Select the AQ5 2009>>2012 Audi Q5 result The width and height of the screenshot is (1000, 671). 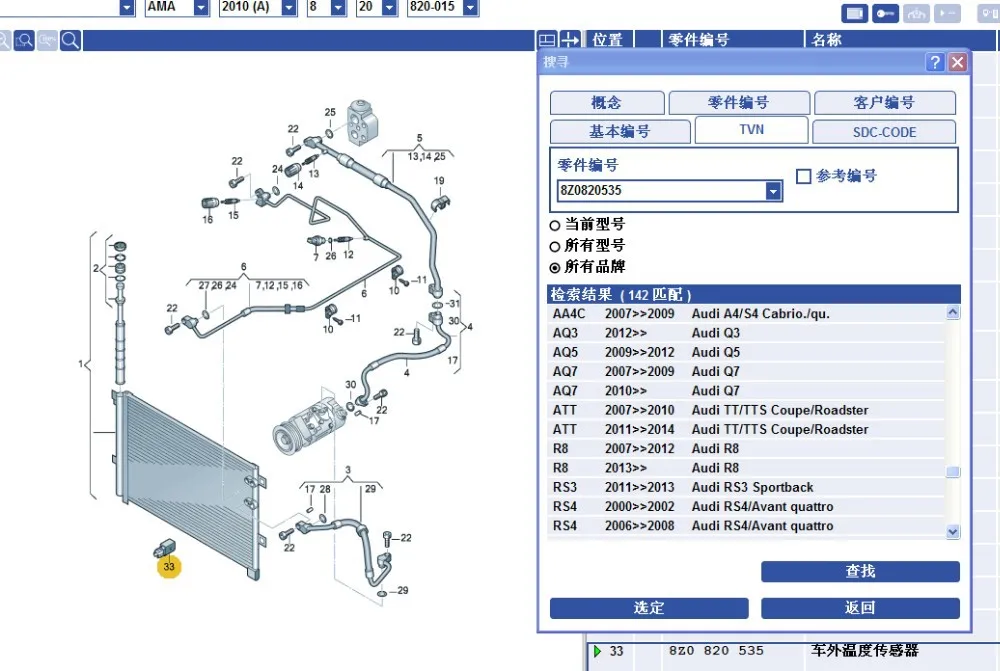(746, 352)
